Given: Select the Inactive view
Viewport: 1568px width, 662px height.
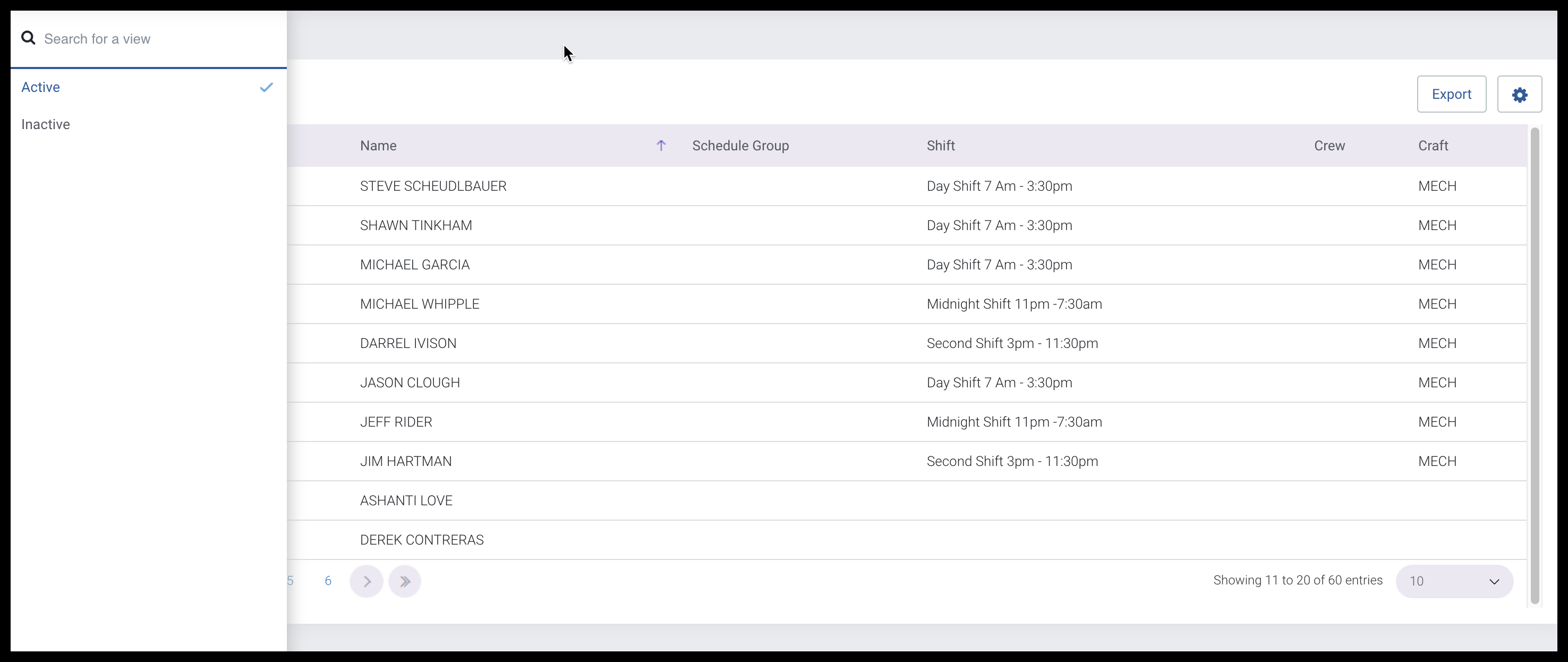Looking at the screenshot, I should click(46, 124).
